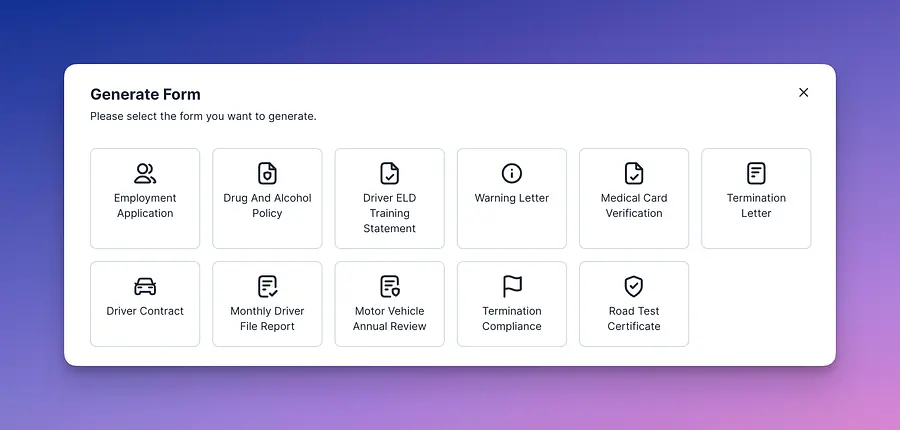
Task: Select the 'Driver ELD Training Statement' label text
Action: [x=389, y=213]
